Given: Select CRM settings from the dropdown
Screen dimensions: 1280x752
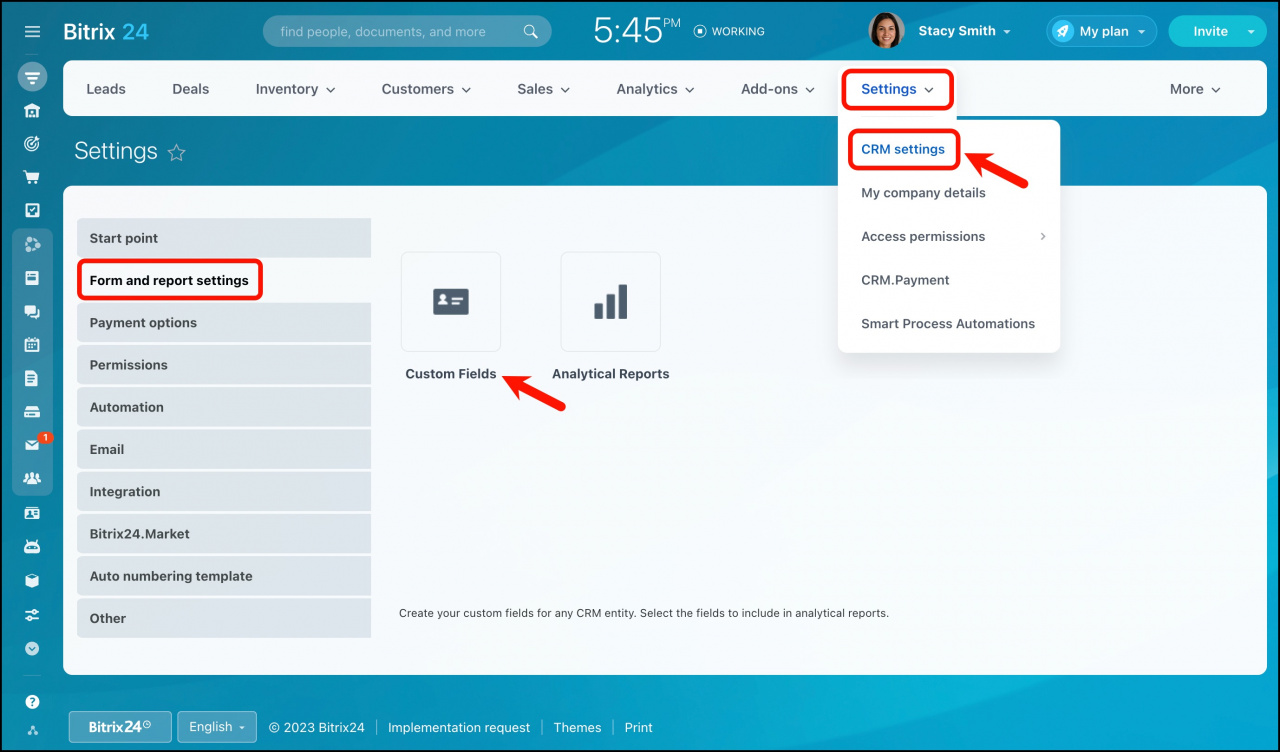Looking at the screenshot, I should click(903, 149).
